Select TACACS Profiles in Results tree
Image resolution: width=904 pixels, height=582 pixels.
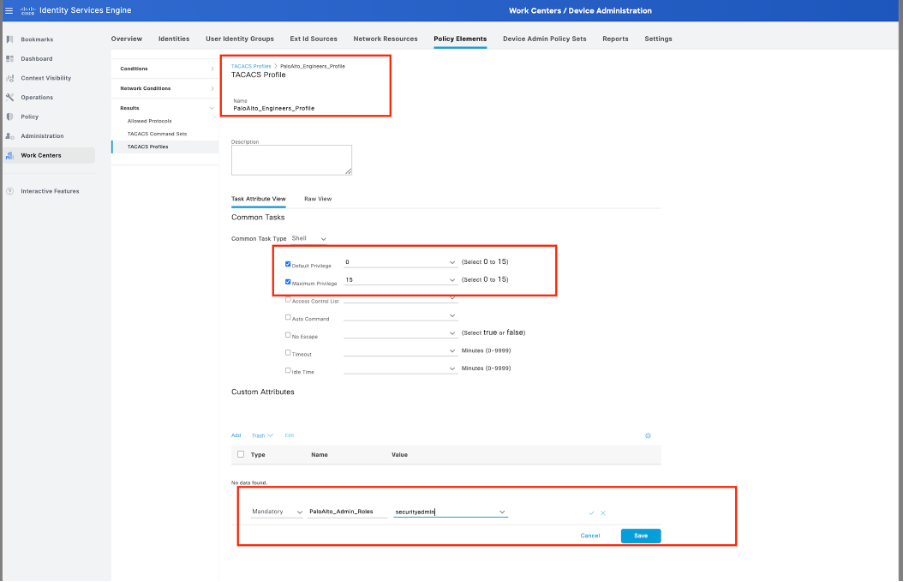148,147
